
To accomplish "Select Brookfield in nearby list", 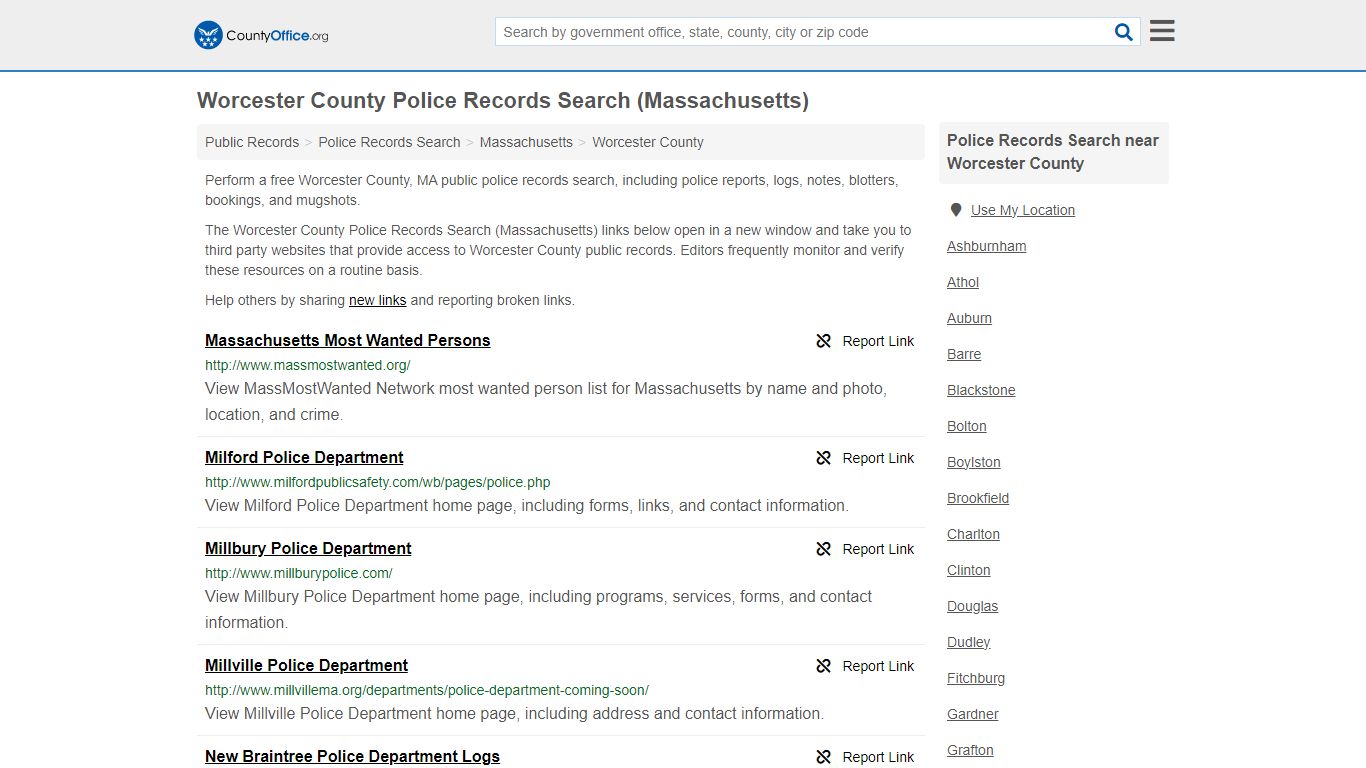I will (978, 498).
